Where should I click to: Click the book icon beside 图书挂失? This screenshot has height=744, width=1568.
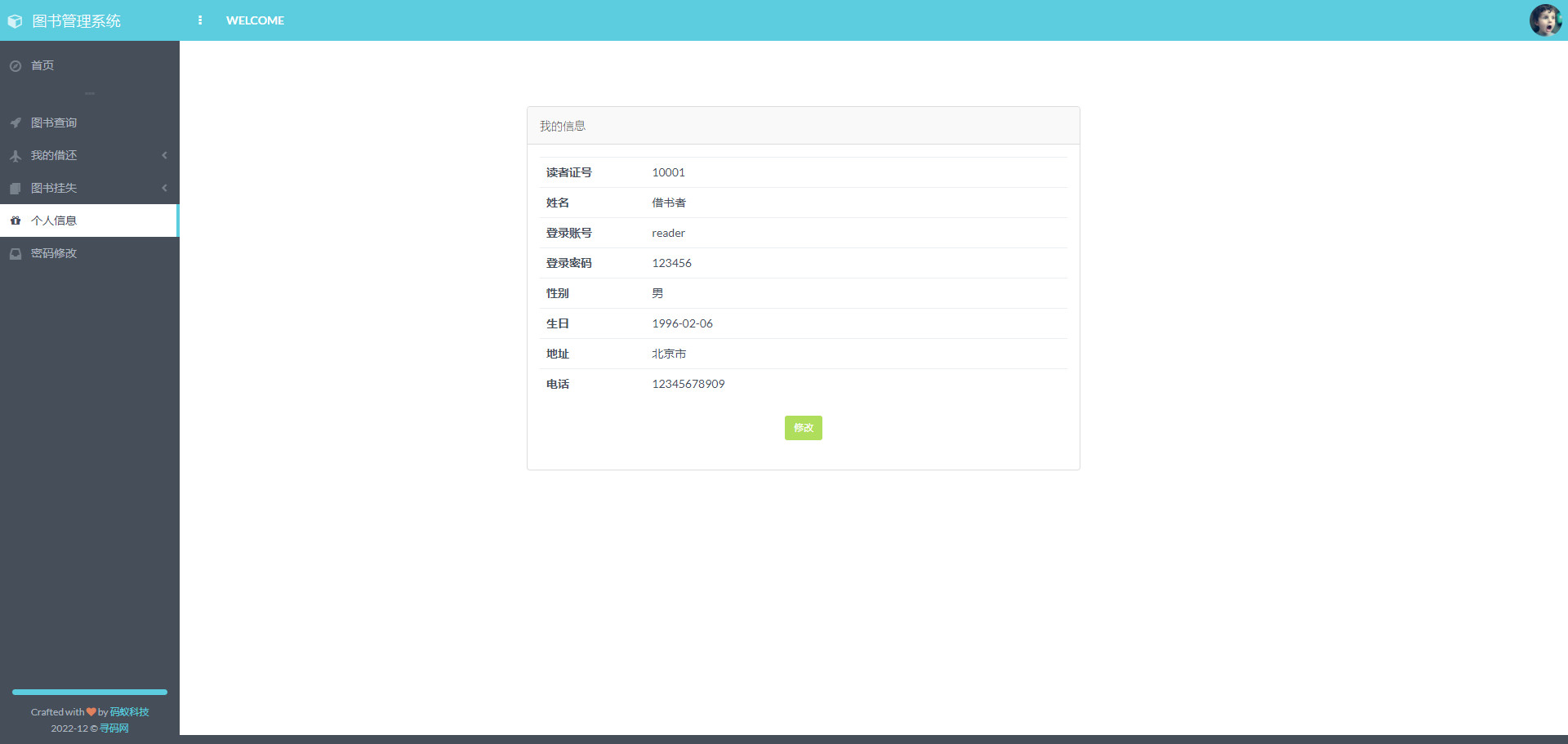16,189
